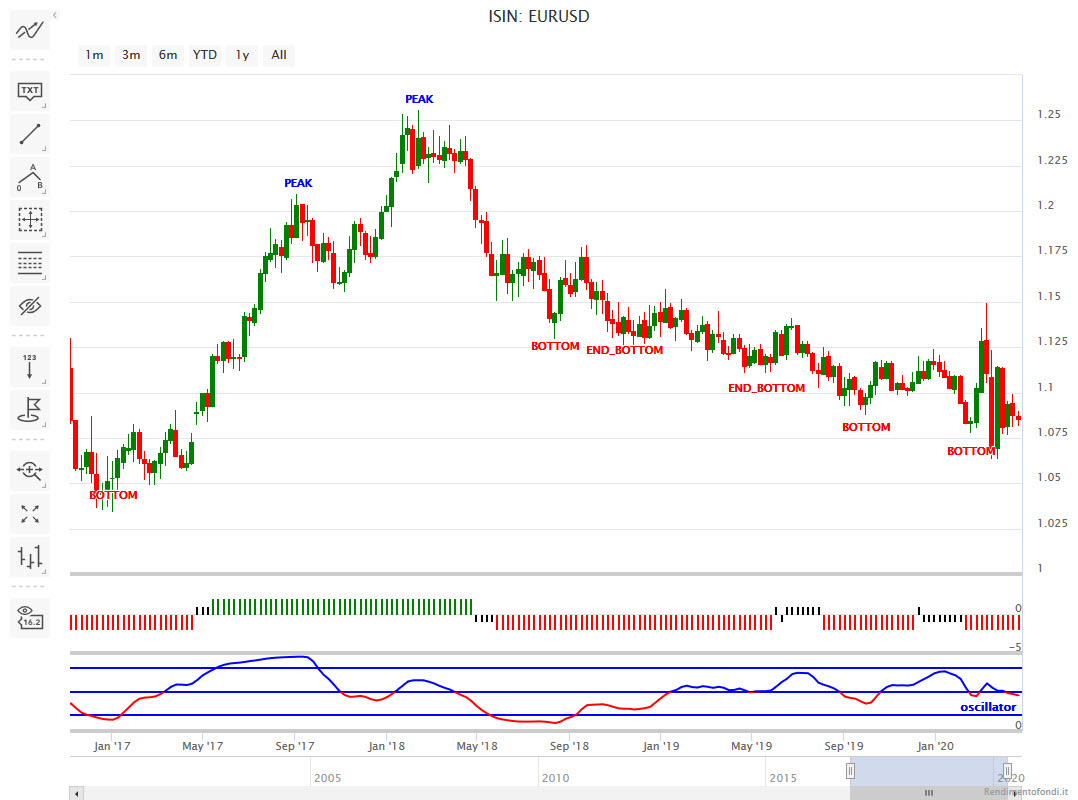Screen dimensions: 1078x800
Task: Collapse the left stock tools toolbar
Action: [54, 16]
